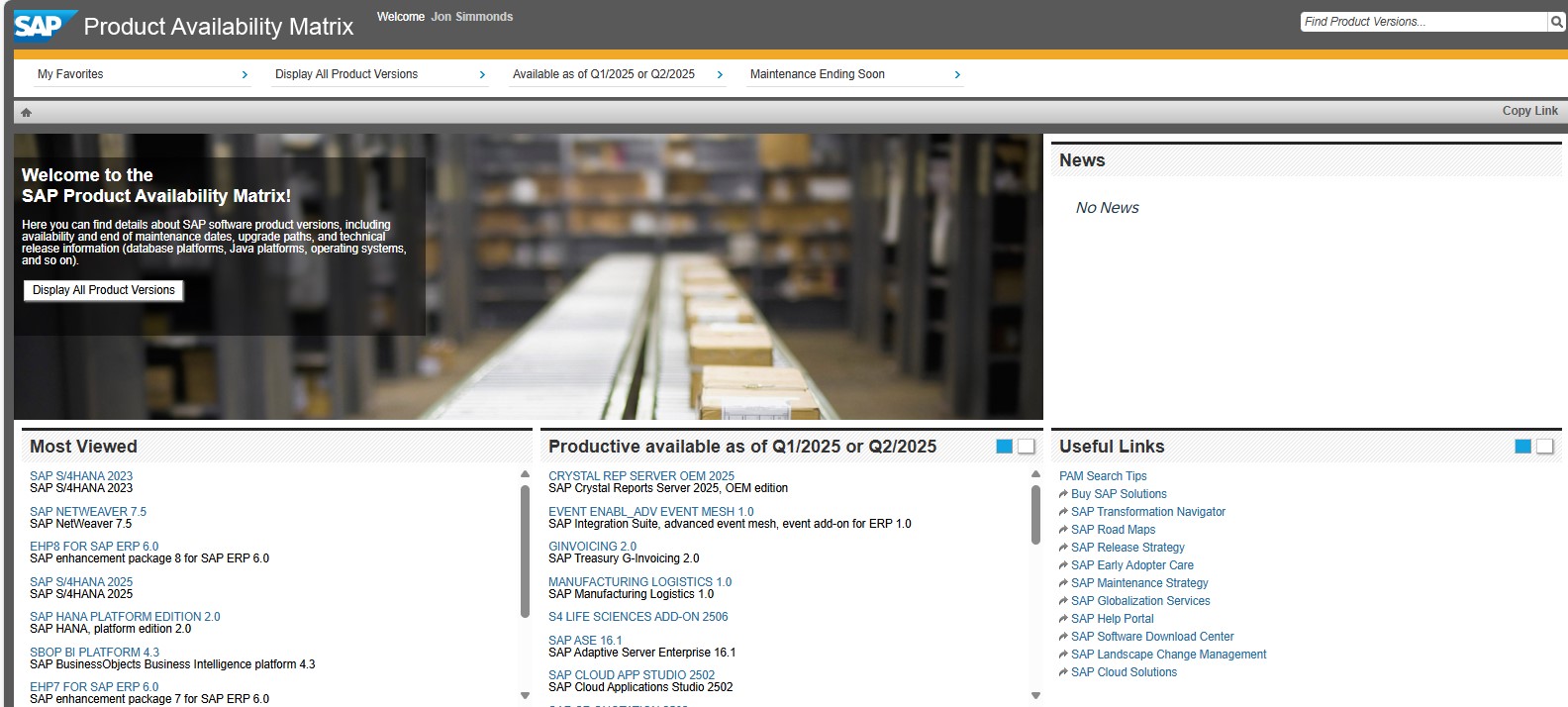Click the home icon in the breadcrumb bar
The image size is (1568, 707).
[26, 112]
